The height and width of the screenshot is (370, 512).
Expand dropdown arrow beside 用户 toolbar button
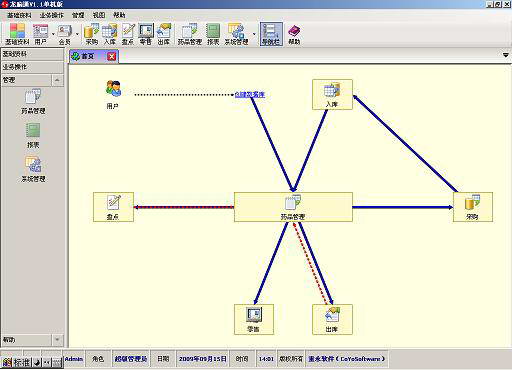point(53,34)
